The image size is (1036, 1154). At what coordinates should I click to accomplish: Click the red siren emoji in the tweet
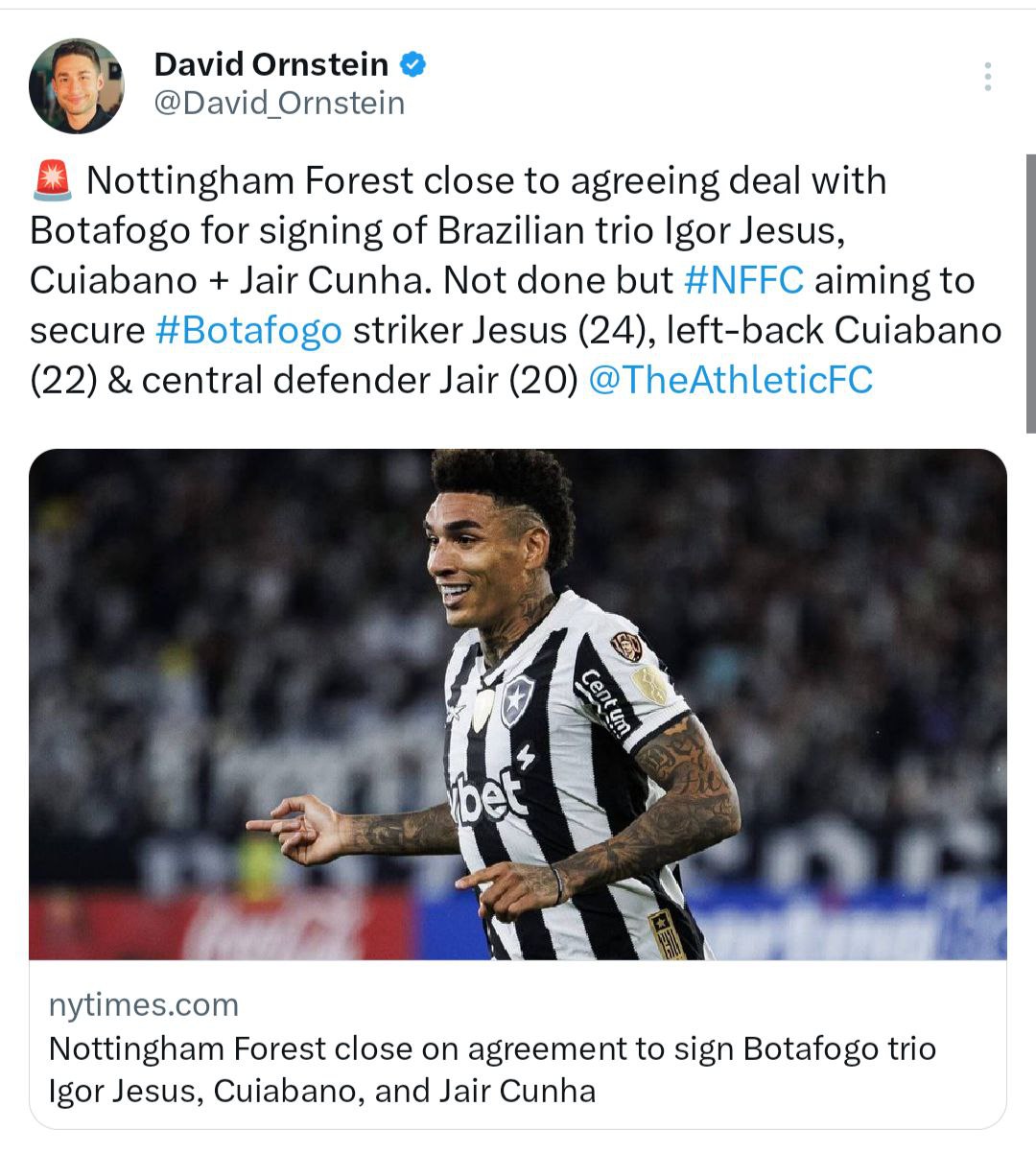pyautogui.click(x=52, y=181)
